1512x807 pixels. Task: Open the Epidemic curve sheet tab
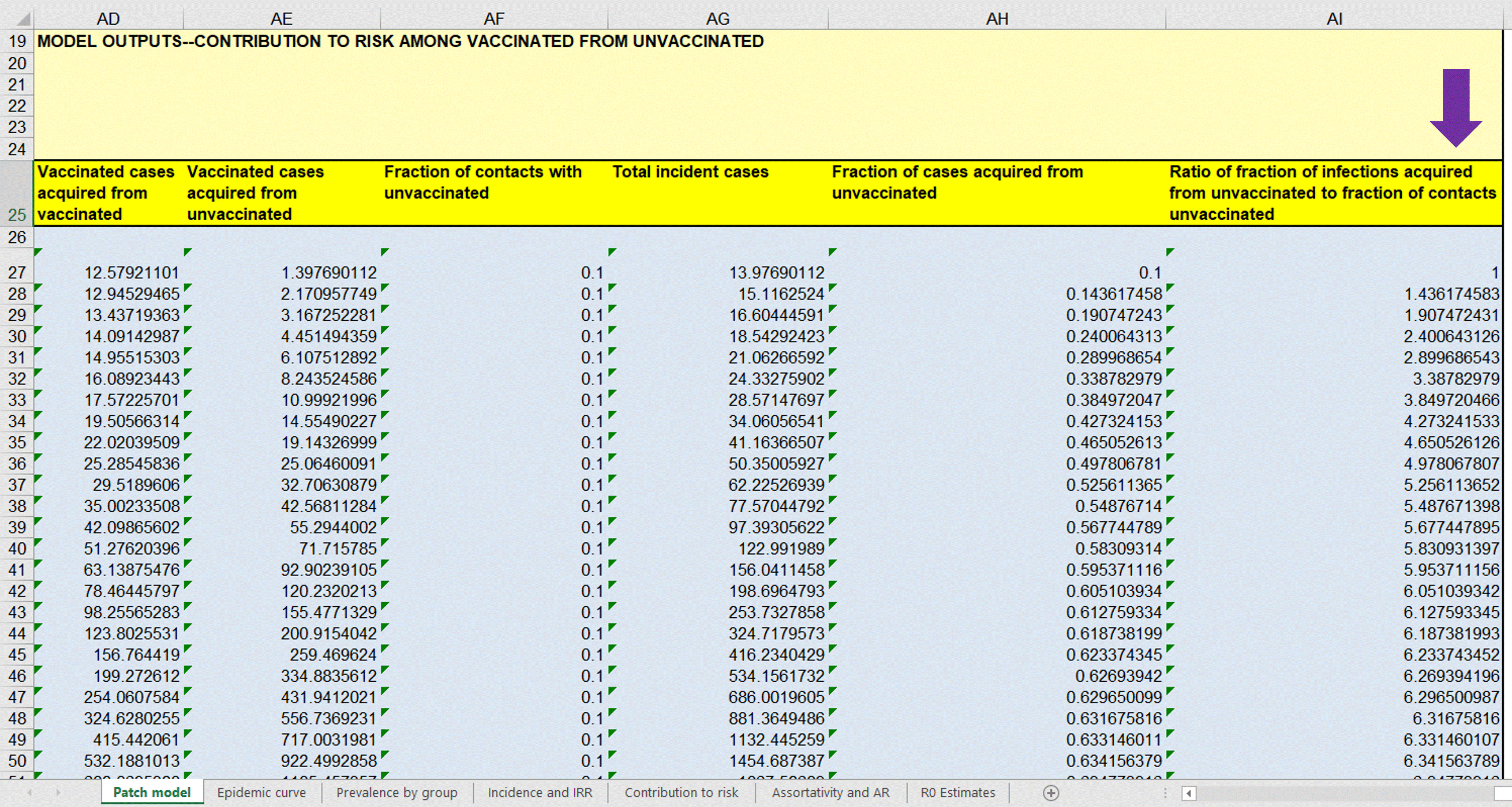tap(261, 793)
